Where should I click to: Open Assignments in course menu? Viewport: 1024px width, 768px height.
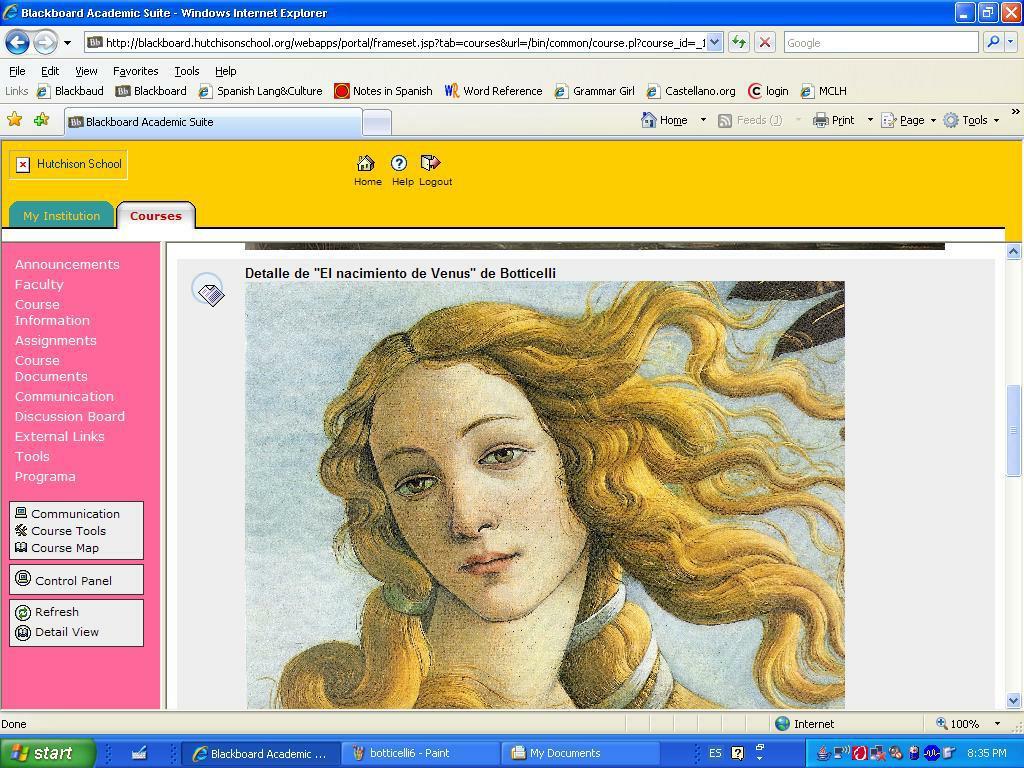(56, 341)
